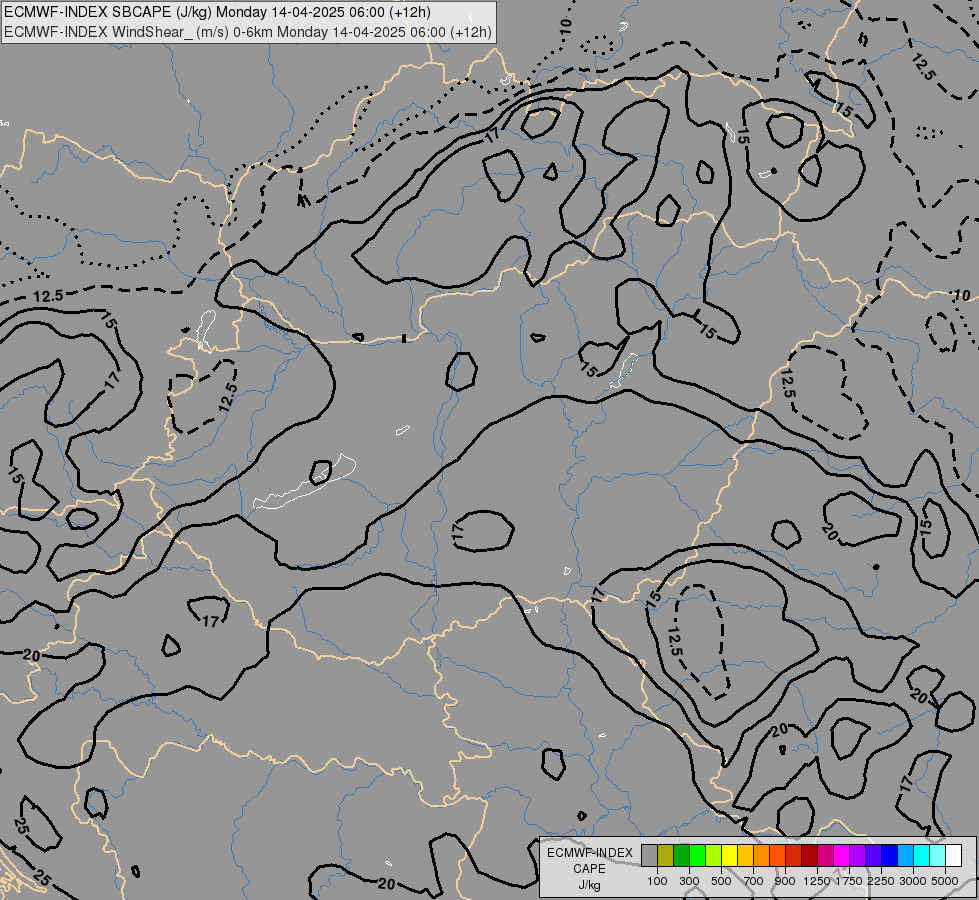Screen dimensions: 979x900
Task: Select the dark green CAPE legend swatch
Action: pyautogui.click(x=681, y=856)
